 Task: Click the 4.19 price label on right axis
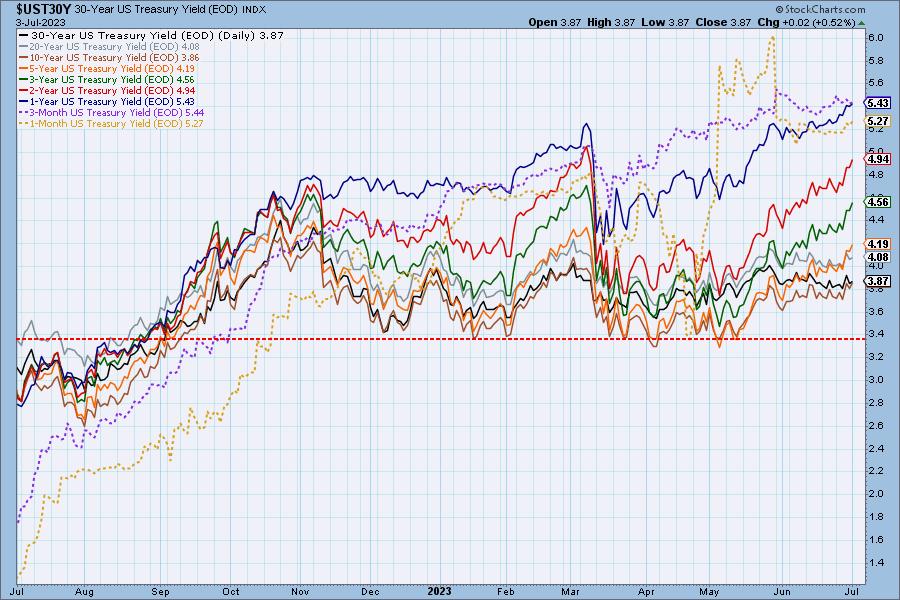[x=878, y=245]
